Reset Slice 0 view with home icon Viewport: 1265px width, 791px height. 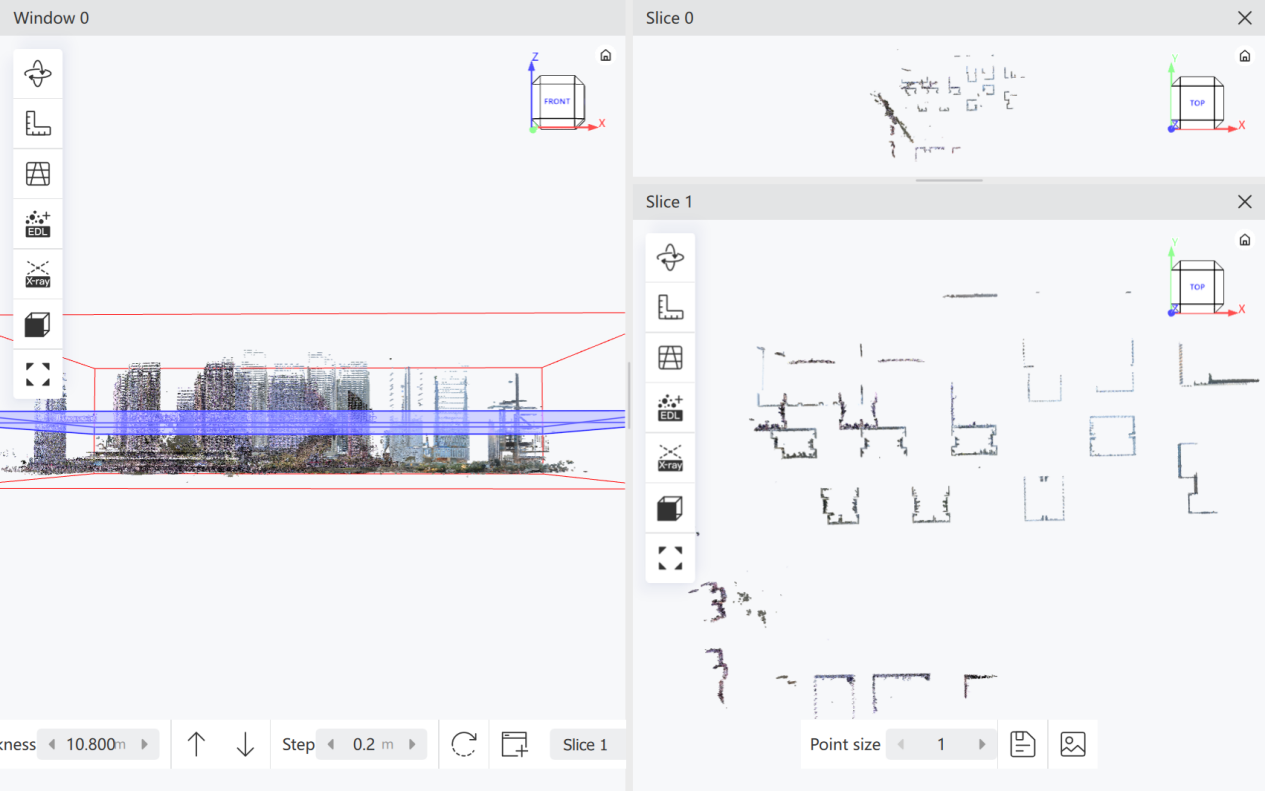pyautogui.click(x=1244, y=56)
